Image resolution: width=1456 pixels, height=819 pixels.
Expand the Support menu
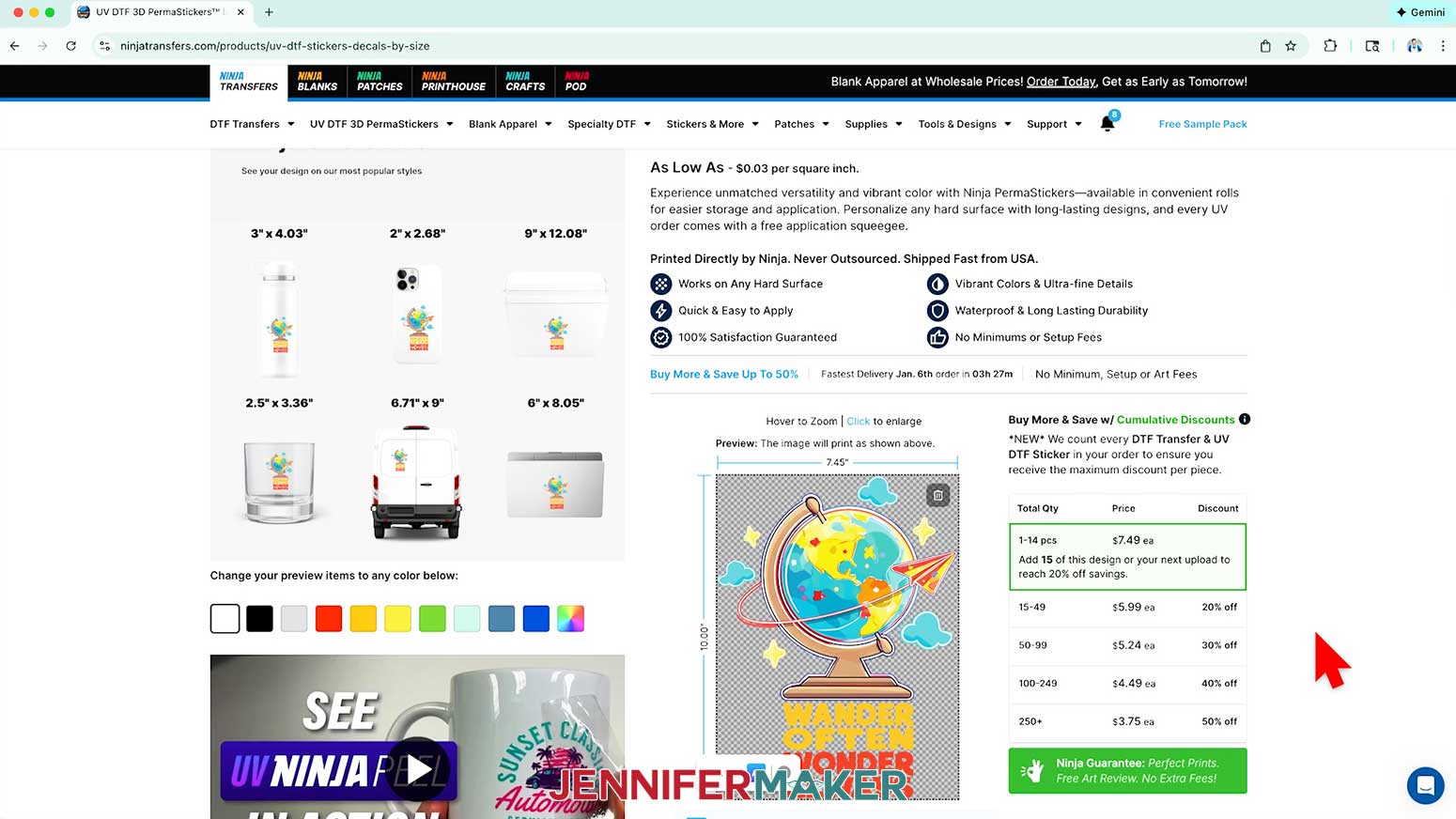point(1054,124)
